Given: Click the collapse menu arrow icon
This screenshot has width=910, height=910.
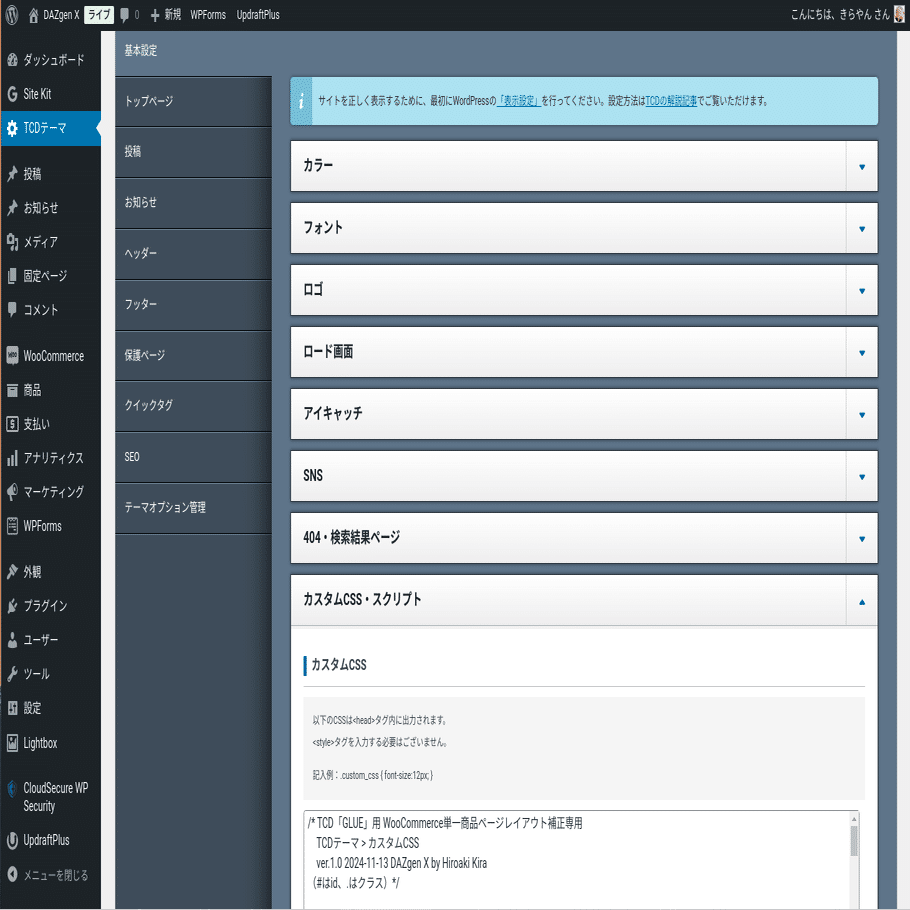Looking at the screenshot, I should pyautogui.click(x=12, y=874).
